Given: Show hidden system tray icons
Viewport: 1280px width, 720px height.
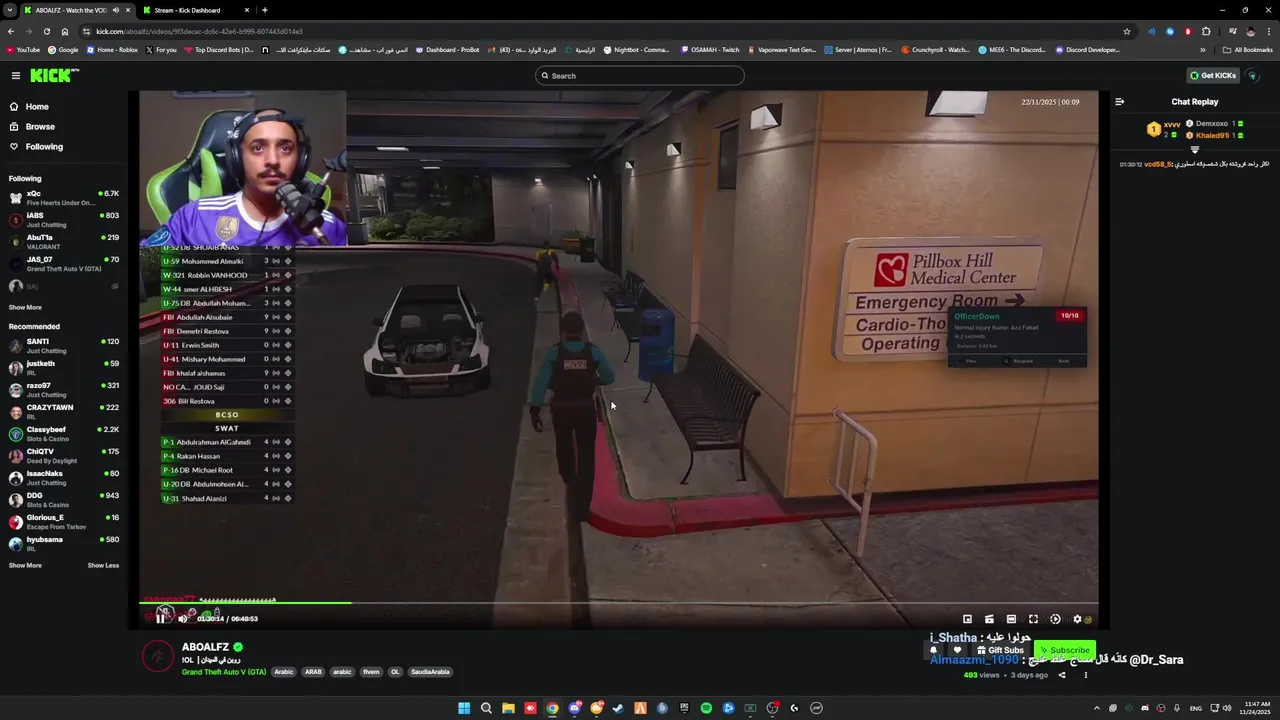Looking at the screenshot, I should [x=1097, y=708].
